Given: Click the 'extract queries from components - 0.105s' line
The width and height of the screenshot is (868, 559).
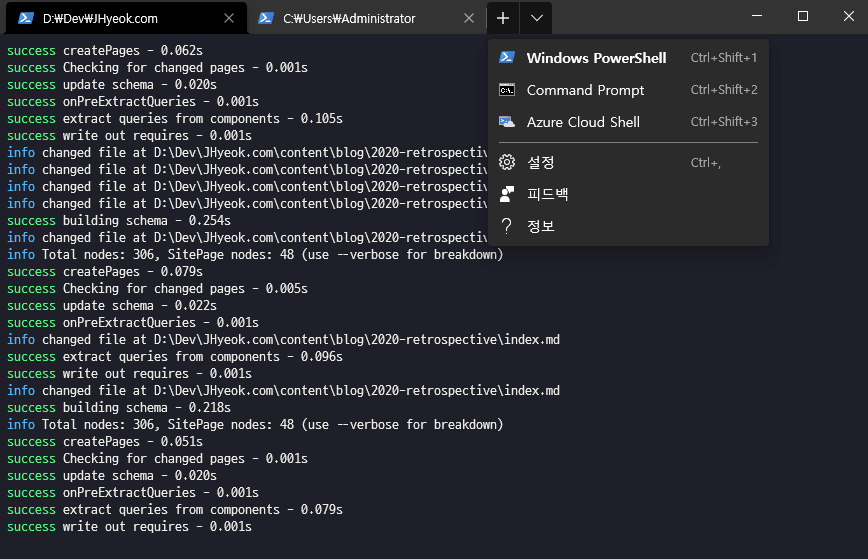Looking at the screenshot, I should click(175, 118).
